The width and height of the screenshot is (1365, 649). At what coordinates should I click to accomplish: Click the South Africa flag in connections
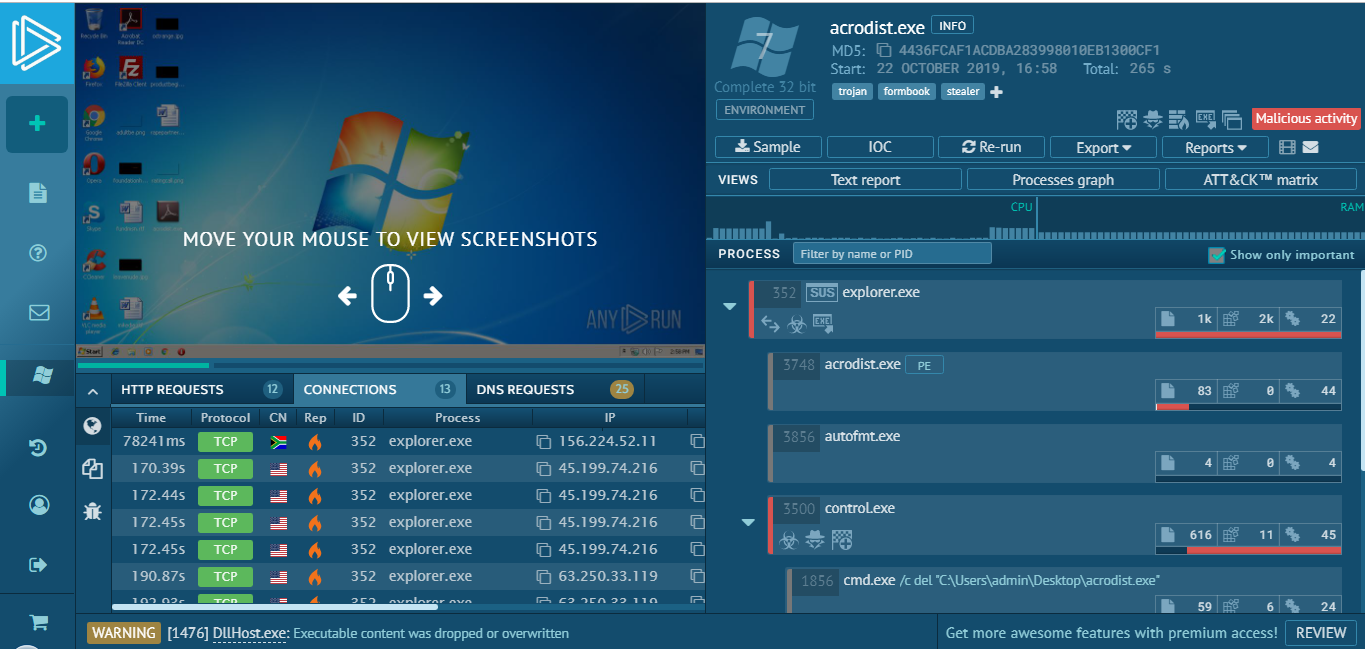pyautogui.click(x=279, y=441)
